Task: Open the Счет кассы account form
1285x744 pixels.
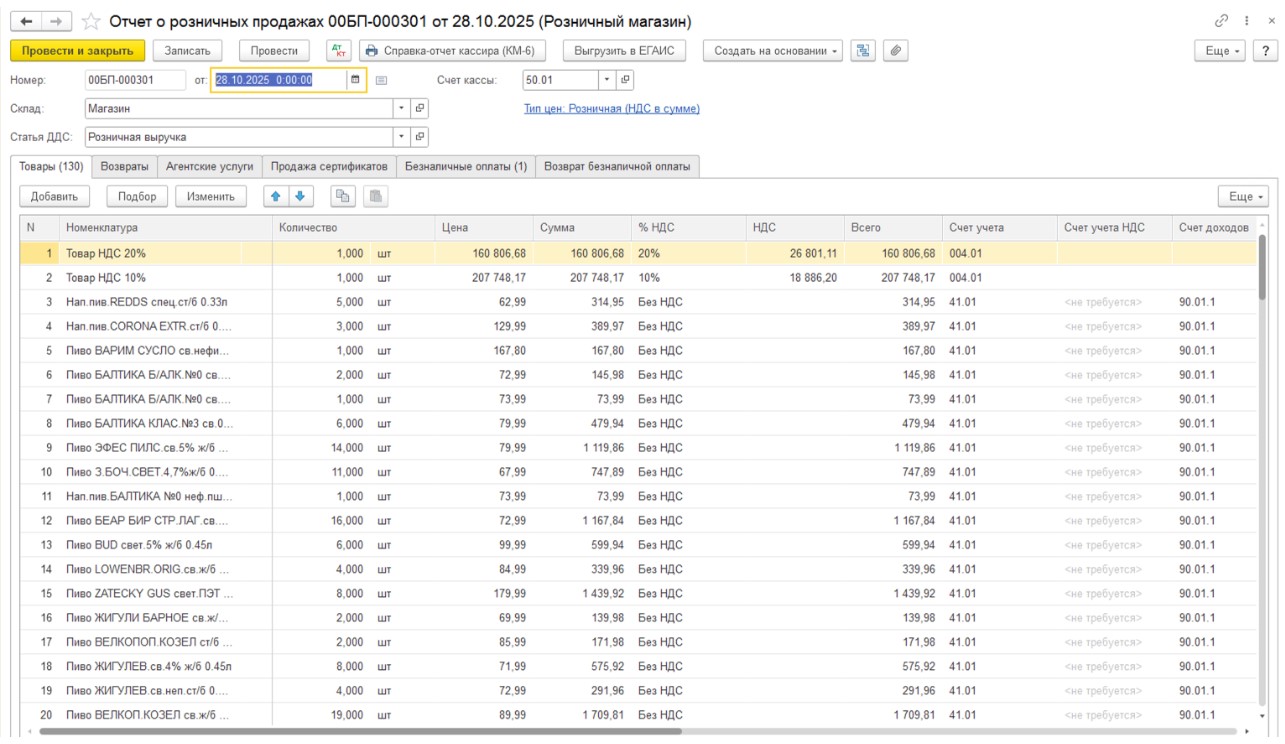Action: pos(625,80)
